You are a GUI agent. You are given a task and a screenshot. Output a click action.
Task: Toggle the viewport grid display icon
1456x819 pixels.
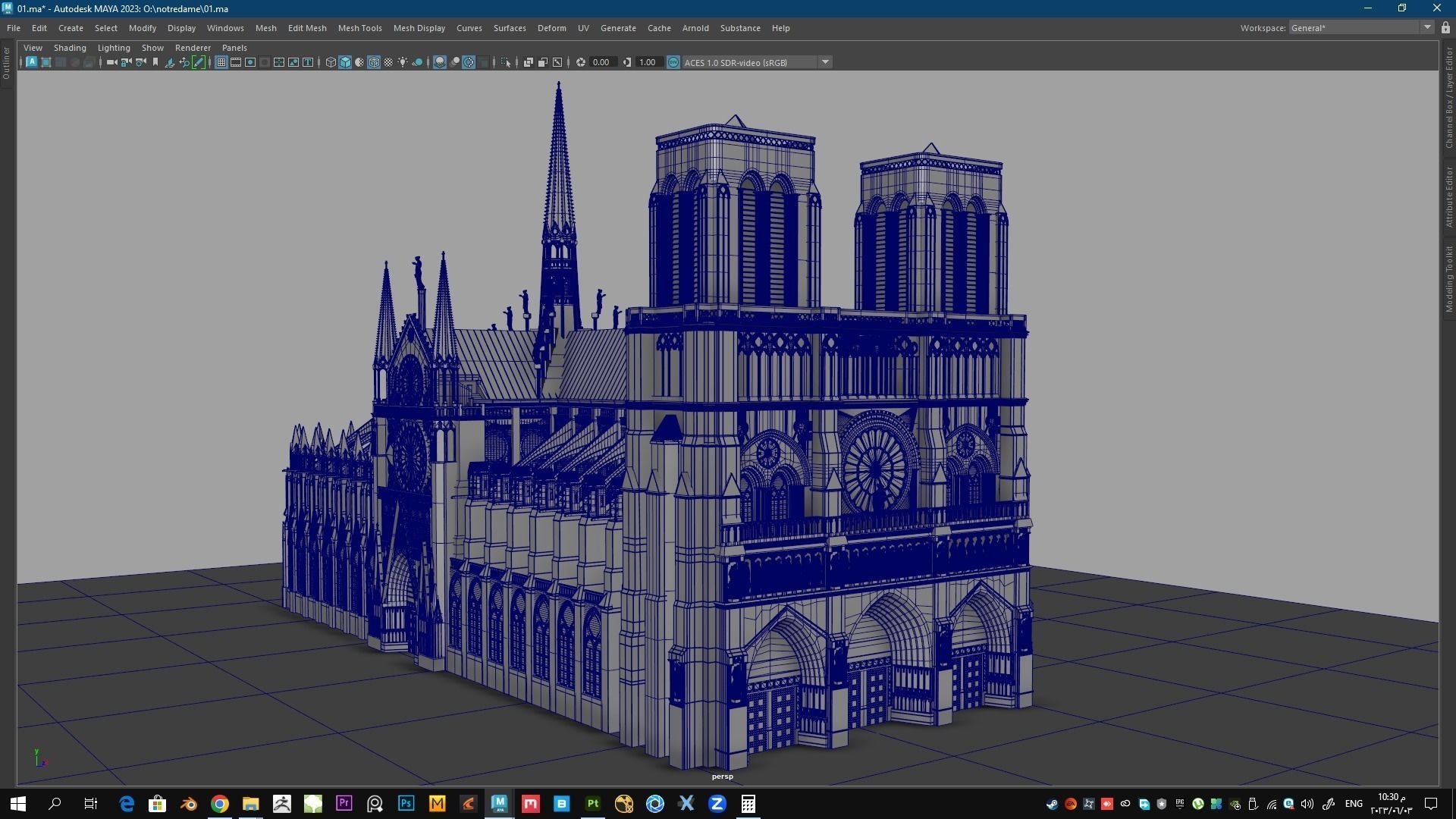(221, 62)
